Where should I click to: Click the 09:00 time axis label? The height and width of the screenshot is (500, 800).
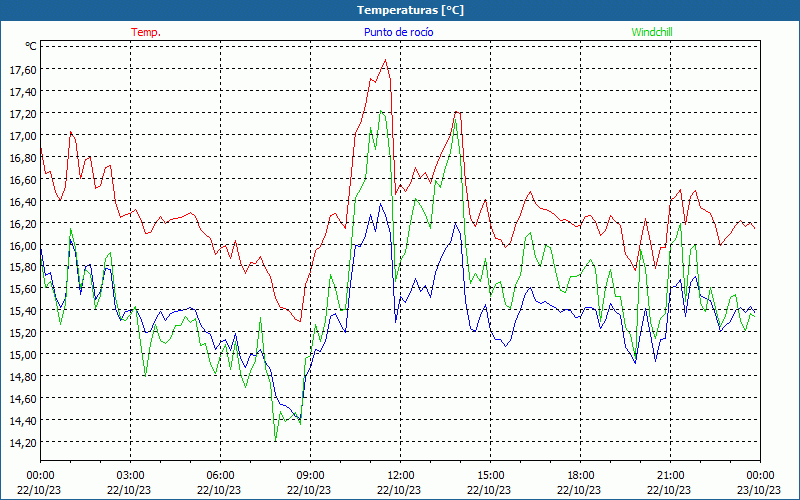[x=310, y=476]
